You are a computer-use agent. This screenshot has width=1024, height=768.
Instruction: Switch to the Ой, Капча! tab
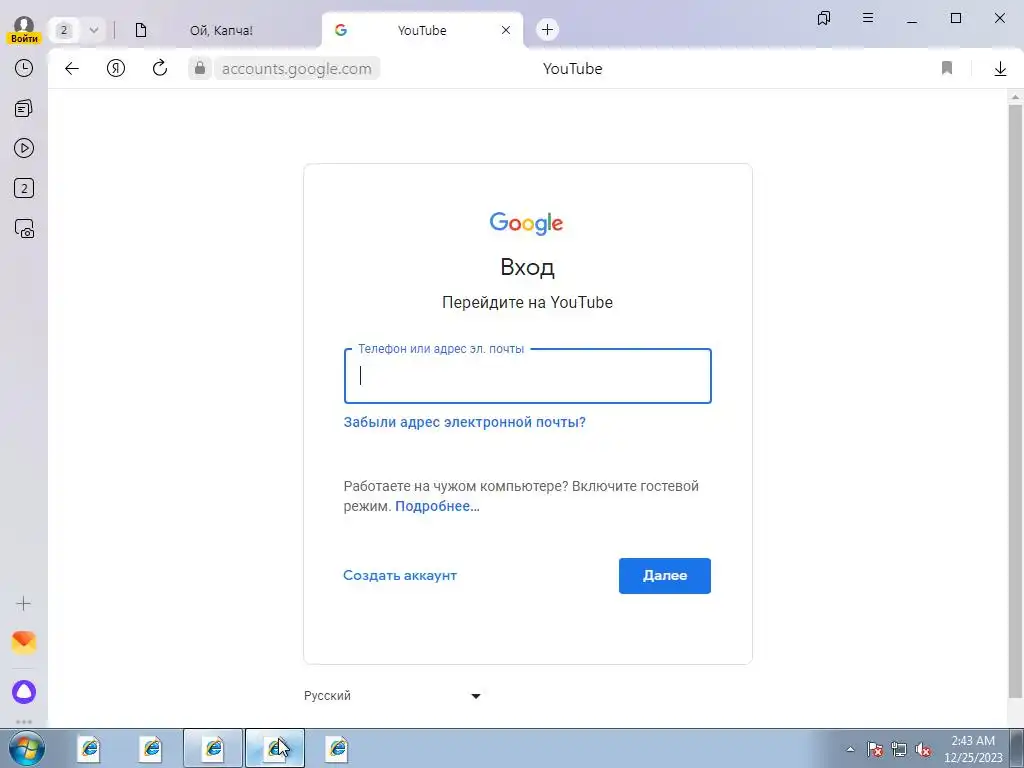[221, 30]
